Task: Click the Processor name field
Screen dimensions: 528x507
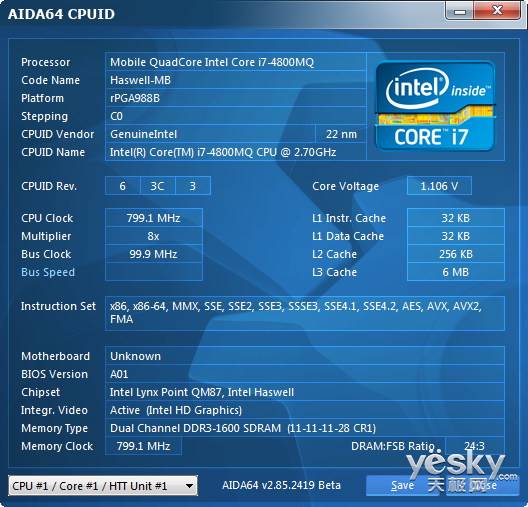Action: [x=236, y=62]
